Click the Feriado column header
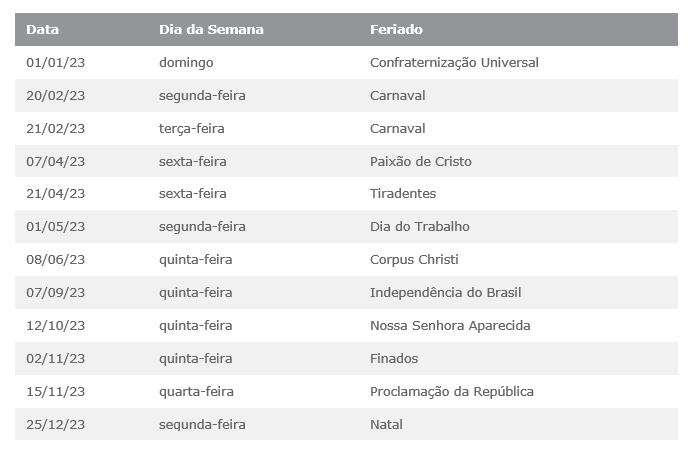 click(x=396, y=30)
